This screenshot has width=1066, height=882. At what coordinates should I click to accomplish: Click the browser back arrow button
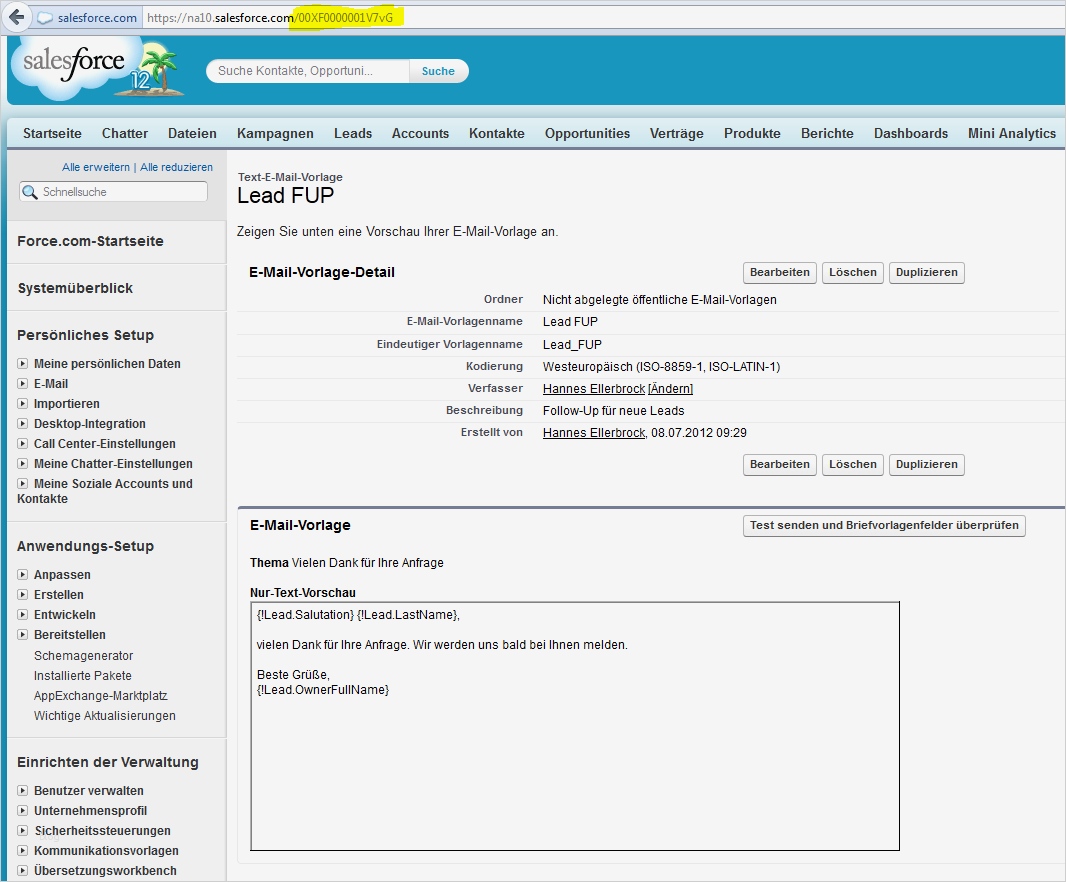[17, 17]
